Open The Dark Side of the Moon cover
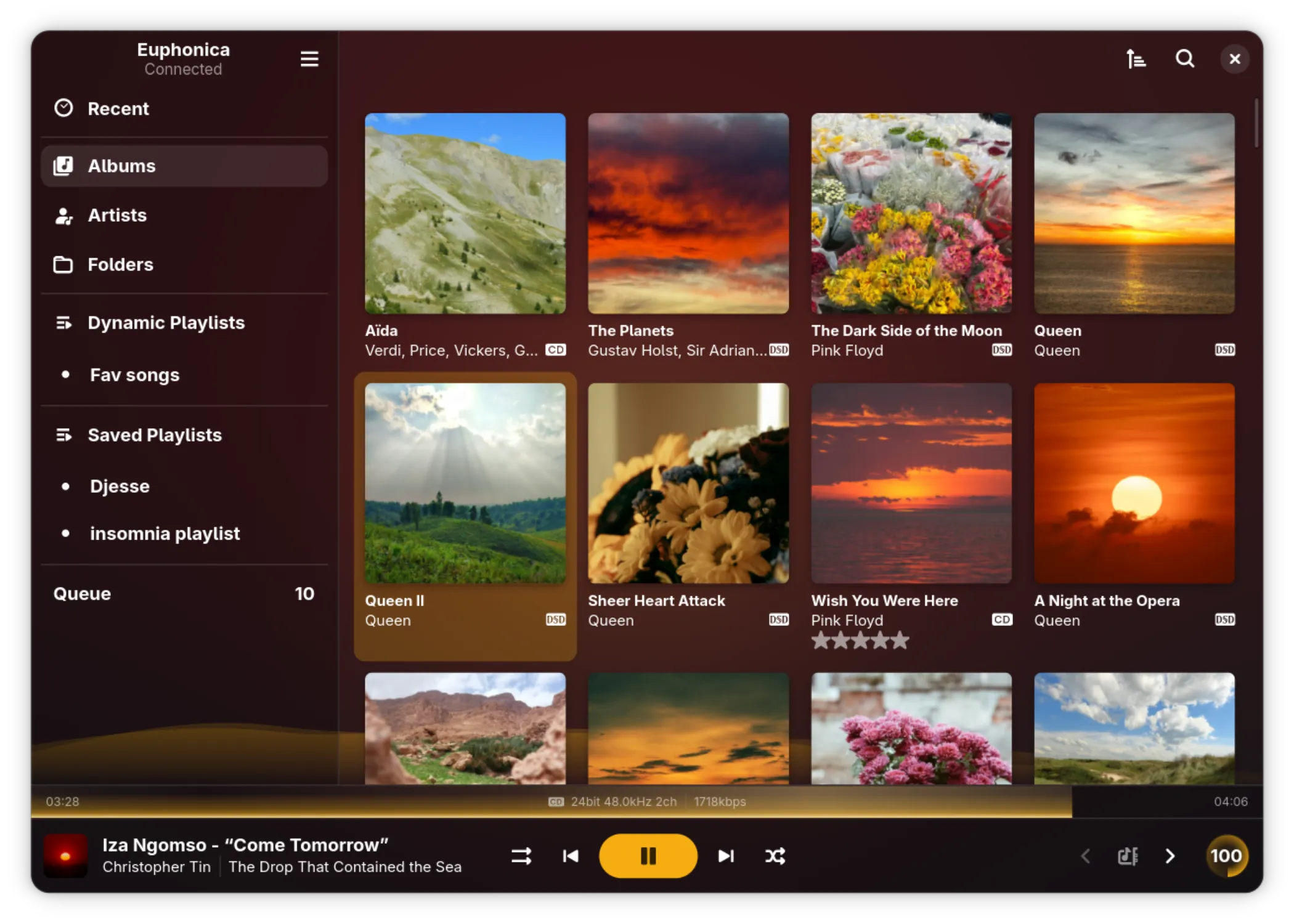This screenshot has height=924, width=1294. point(911,213)
